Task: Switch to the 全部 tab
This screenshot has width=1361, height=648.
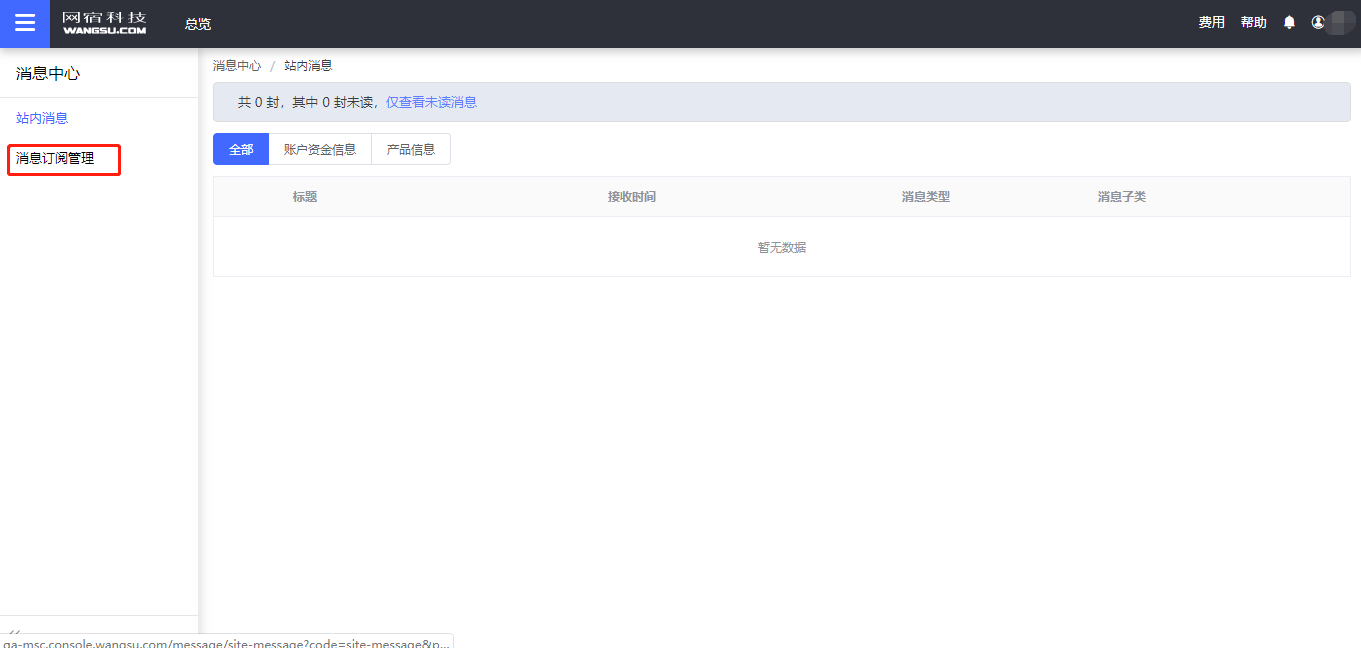Action: point(241,149)
